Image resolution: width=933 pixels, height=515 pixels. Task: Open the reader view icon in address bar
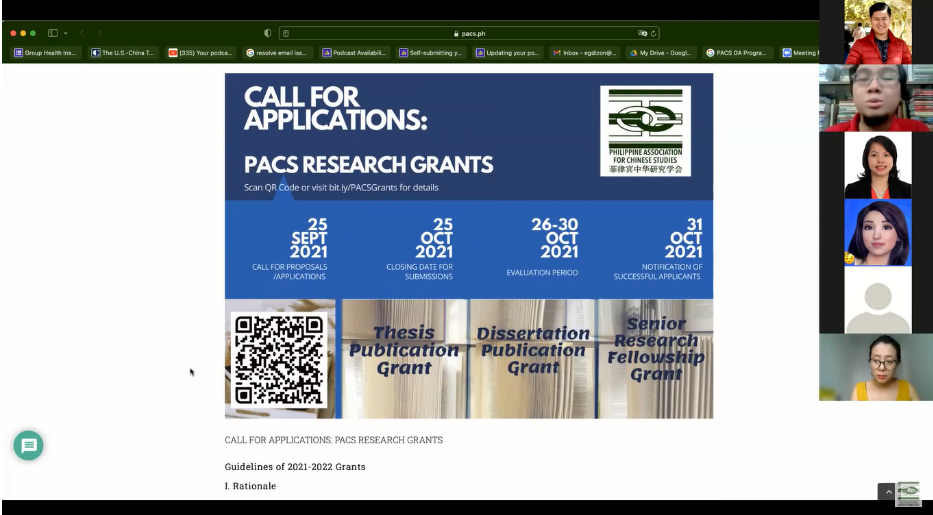click(x=286, y=33)
